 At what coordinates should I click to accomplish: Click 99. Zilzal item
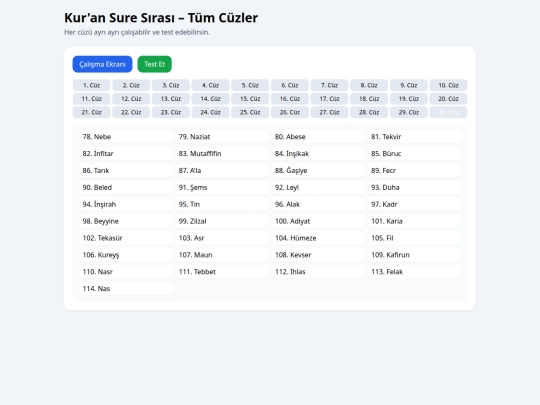click(x=222, y=221)
